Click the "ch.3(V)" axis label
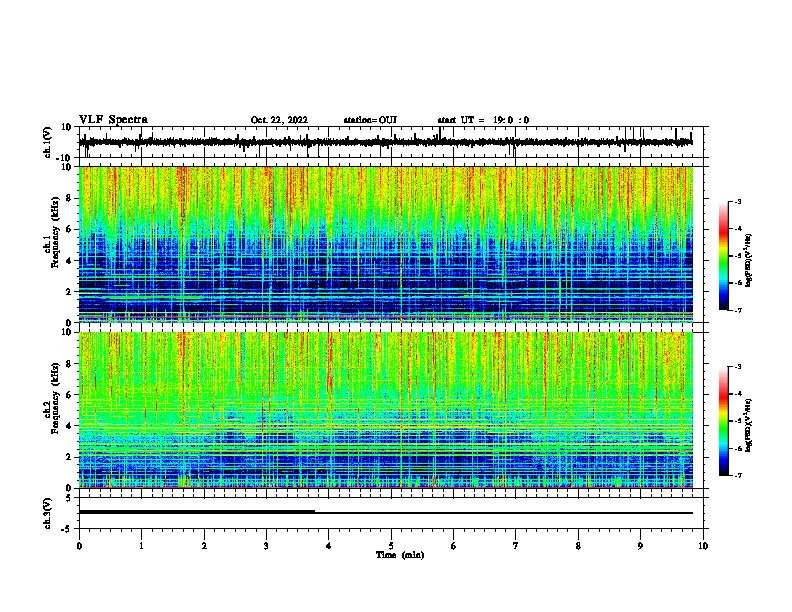Viewport: 792px width, 612px height. click(x=48, y=513)
